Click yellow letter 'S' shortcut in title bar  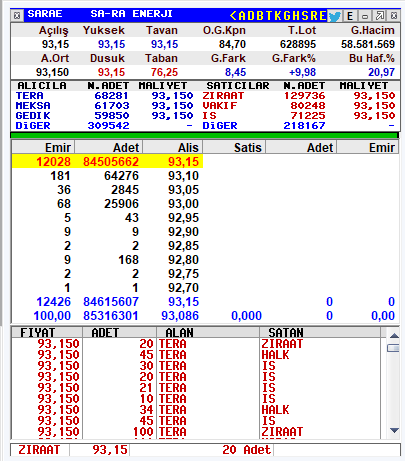[305, 16]
